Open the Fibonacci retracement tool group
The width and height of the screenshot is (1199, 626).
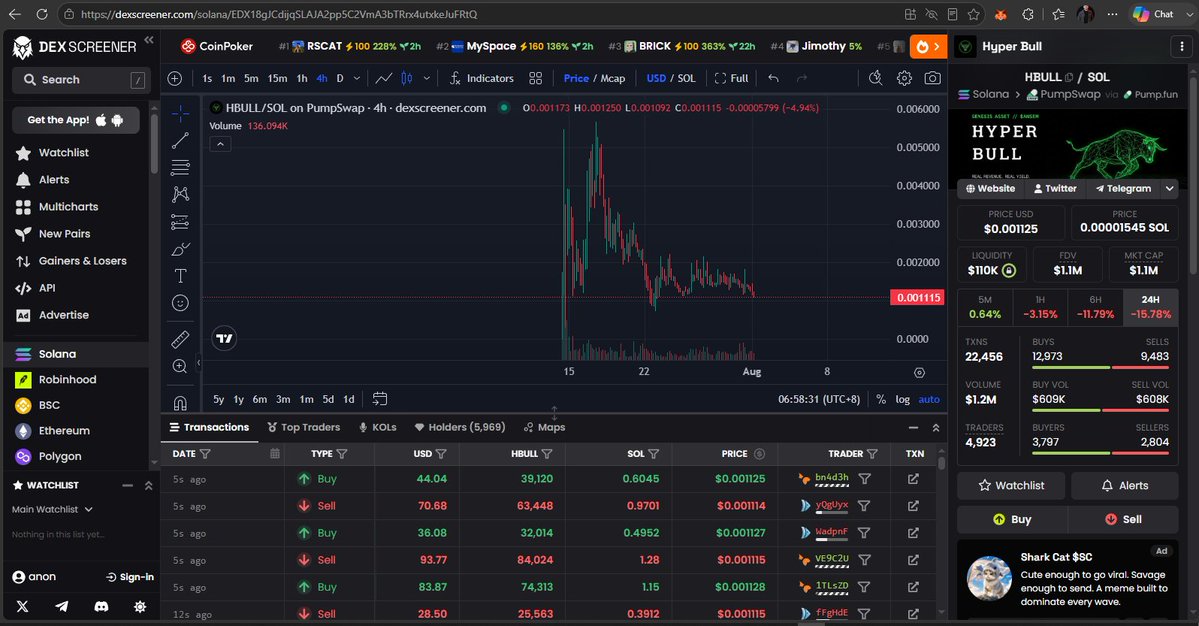pos(180,167)
